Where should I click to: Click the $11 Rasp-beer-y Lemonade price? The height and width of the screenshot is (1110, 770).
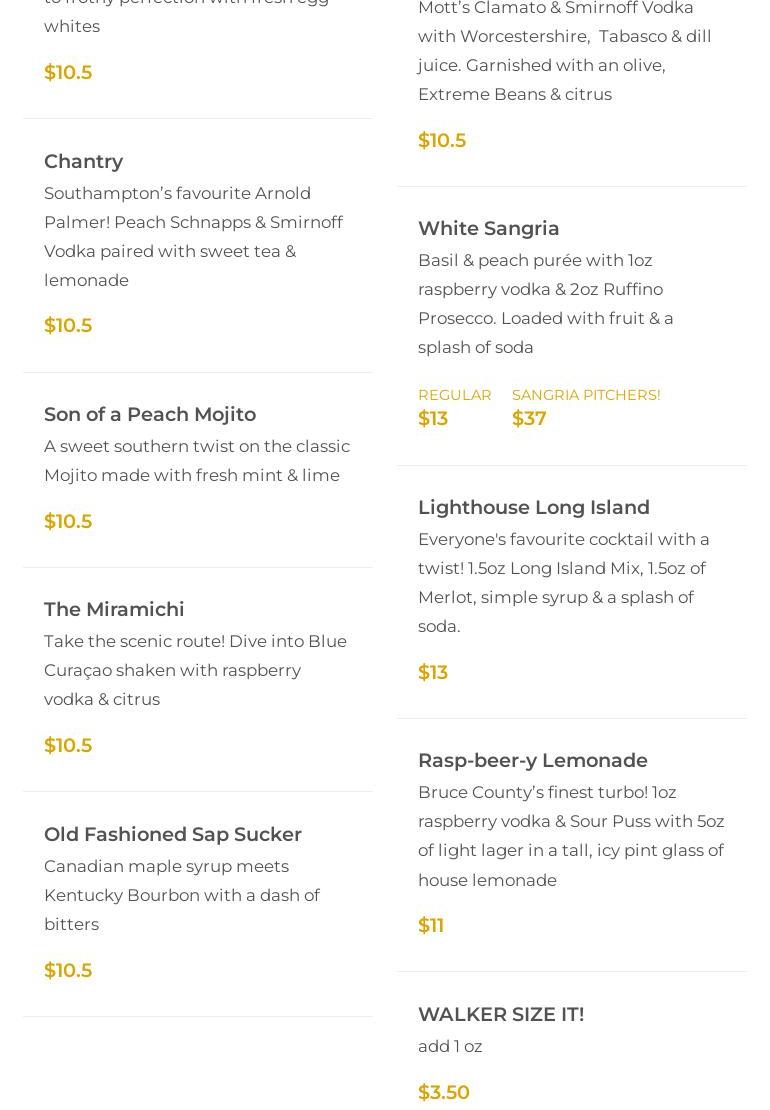[x=430, y=925]
